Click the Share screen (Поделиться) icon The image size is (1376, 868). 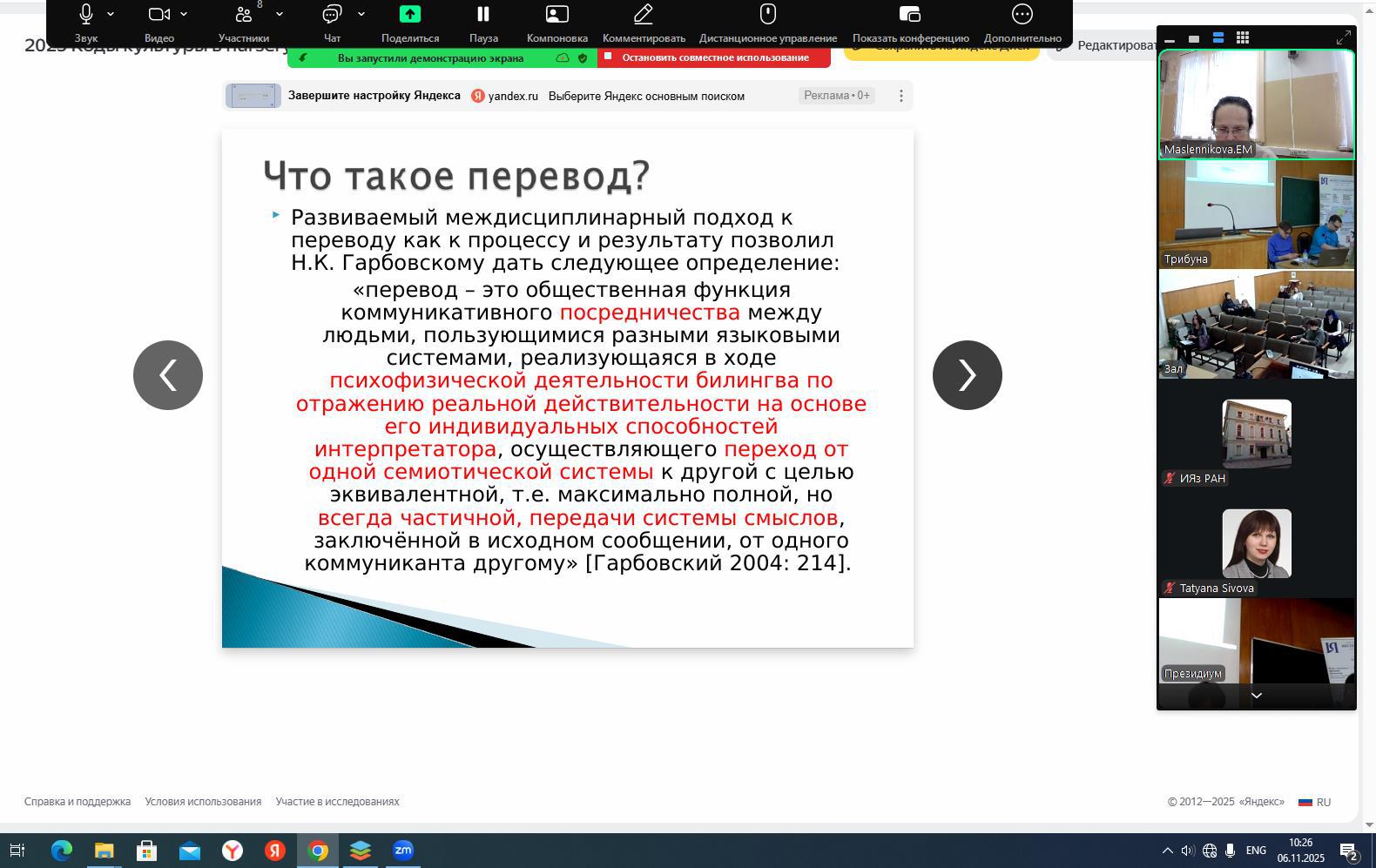[409, 15]
